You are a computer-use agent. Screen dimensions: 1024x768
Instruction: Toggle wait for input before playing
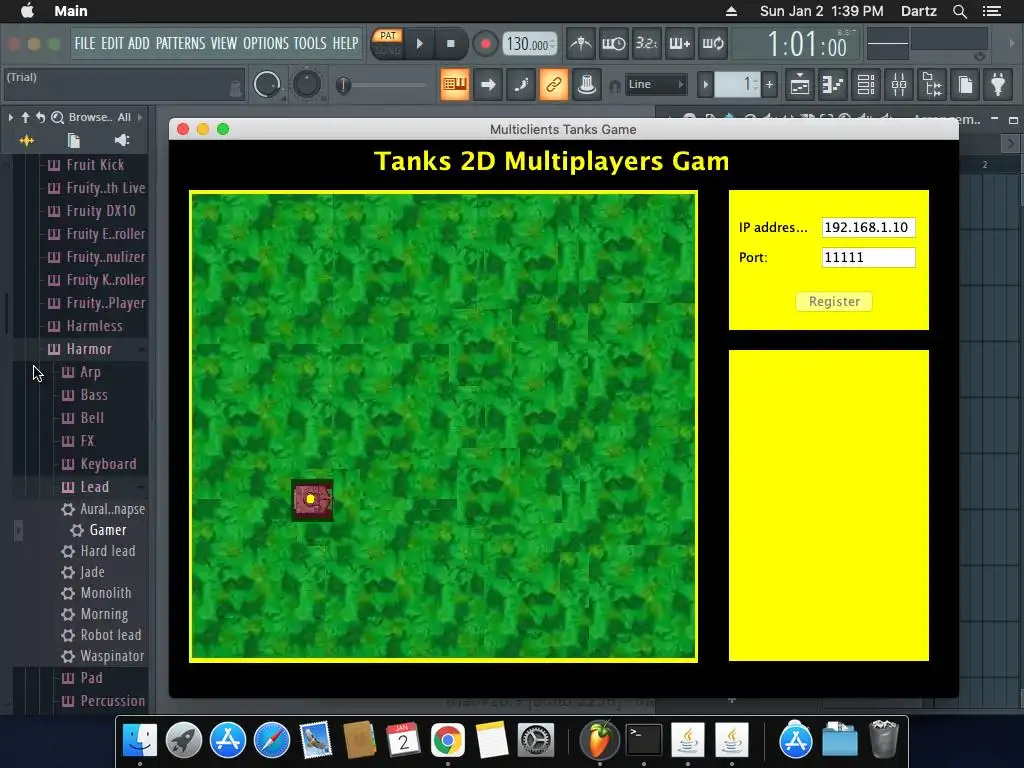point(613,44)
